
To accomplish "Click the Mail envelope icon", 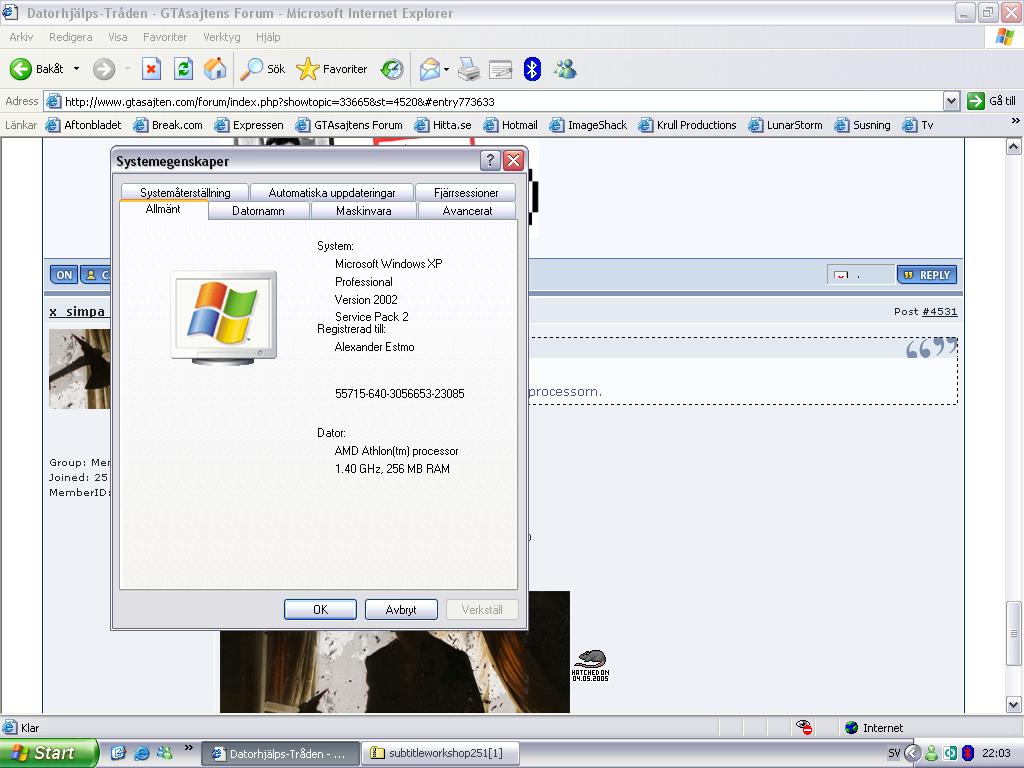I will tap(430, 69).
